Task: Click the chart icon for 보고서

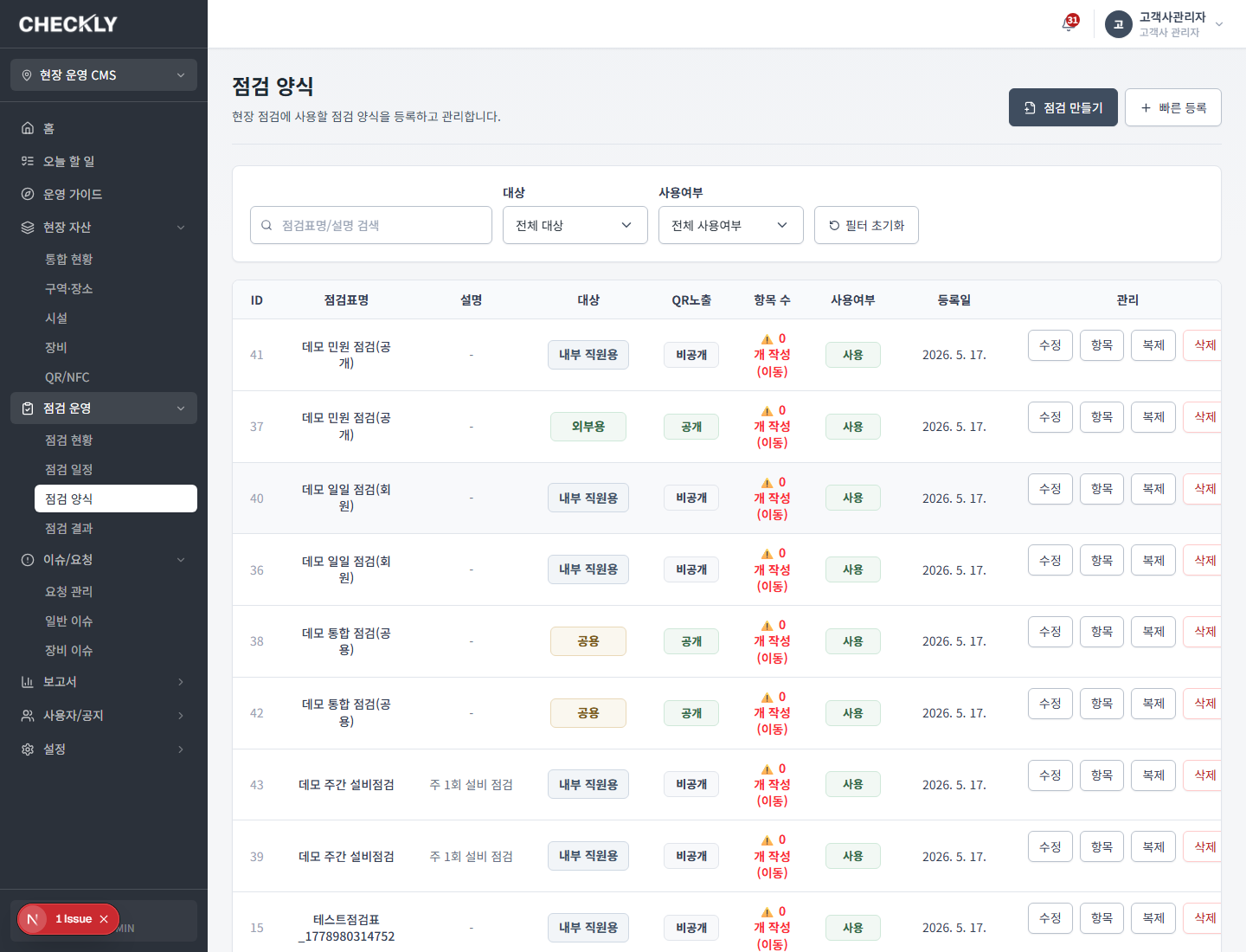Action: click(28, 682)
